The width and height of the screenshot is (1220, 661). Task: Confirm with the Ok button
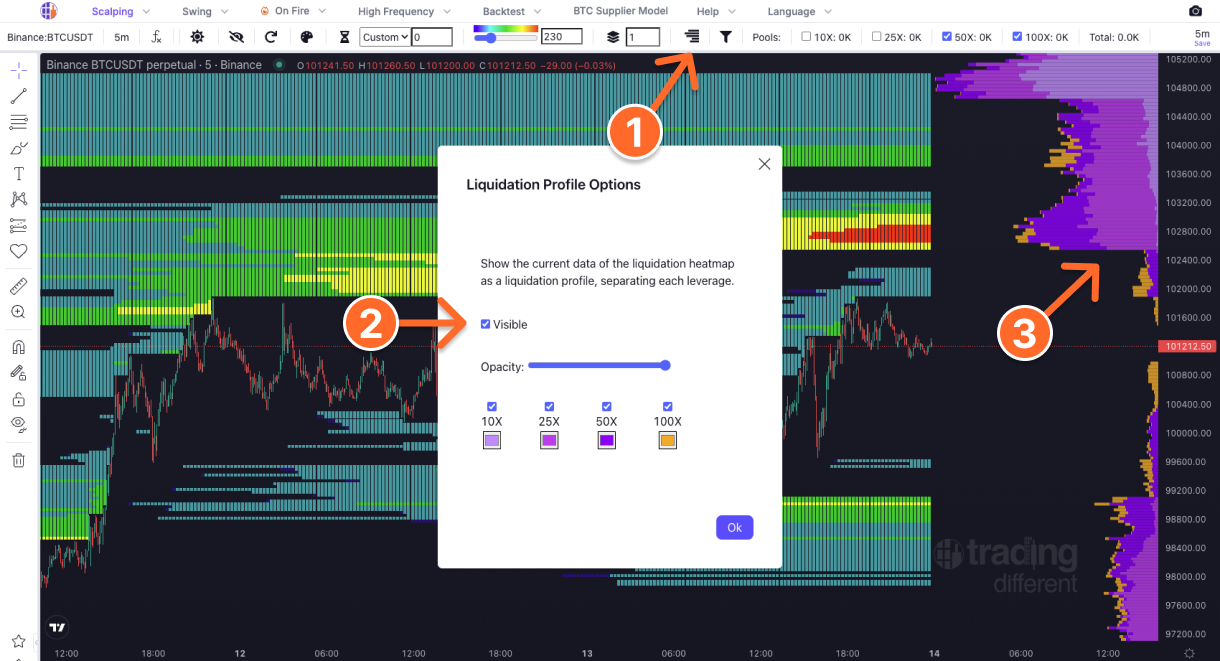[x=735, y=527]
